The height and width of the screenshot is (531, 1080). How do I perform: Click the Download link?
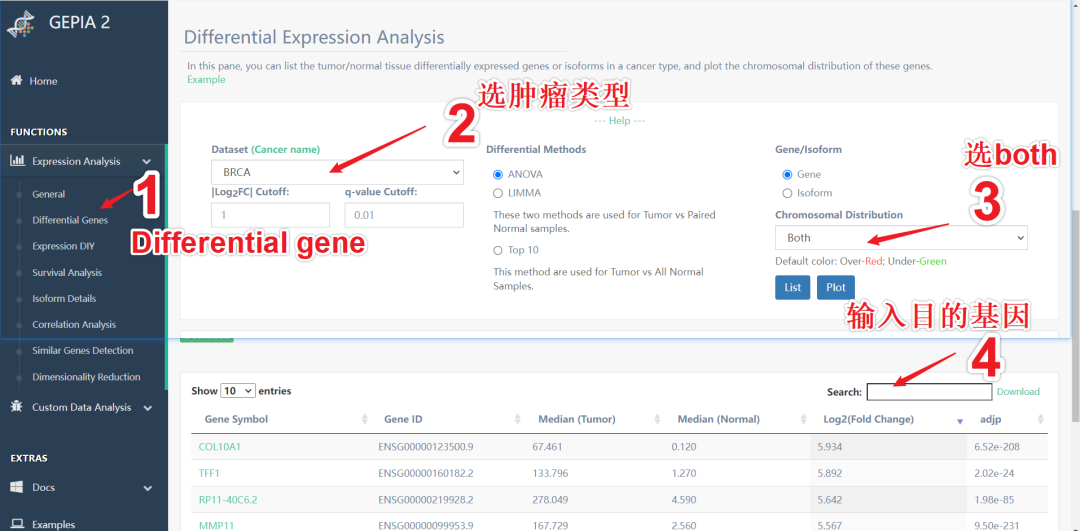point(1018,391)
